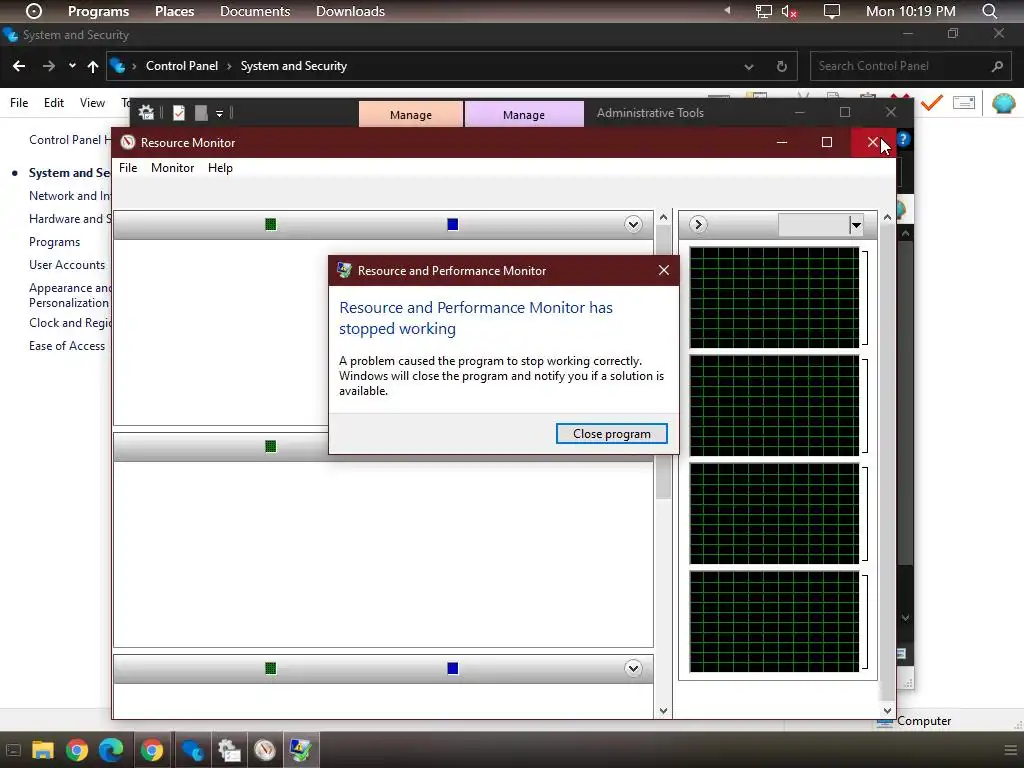Image resolution: width=1024 pixels, height=768 pixels.
Task: Open the Help menu in Resource Monitor
Action: pyautogui.click(x=220, y=168)
